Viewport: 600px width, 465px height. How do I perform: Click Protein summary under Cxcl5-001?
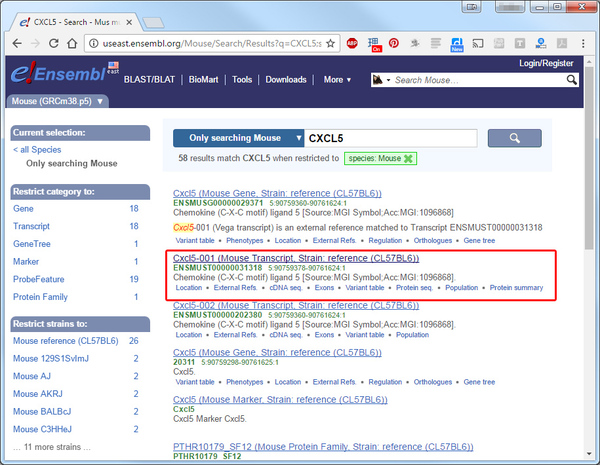[x=516, y=288]
